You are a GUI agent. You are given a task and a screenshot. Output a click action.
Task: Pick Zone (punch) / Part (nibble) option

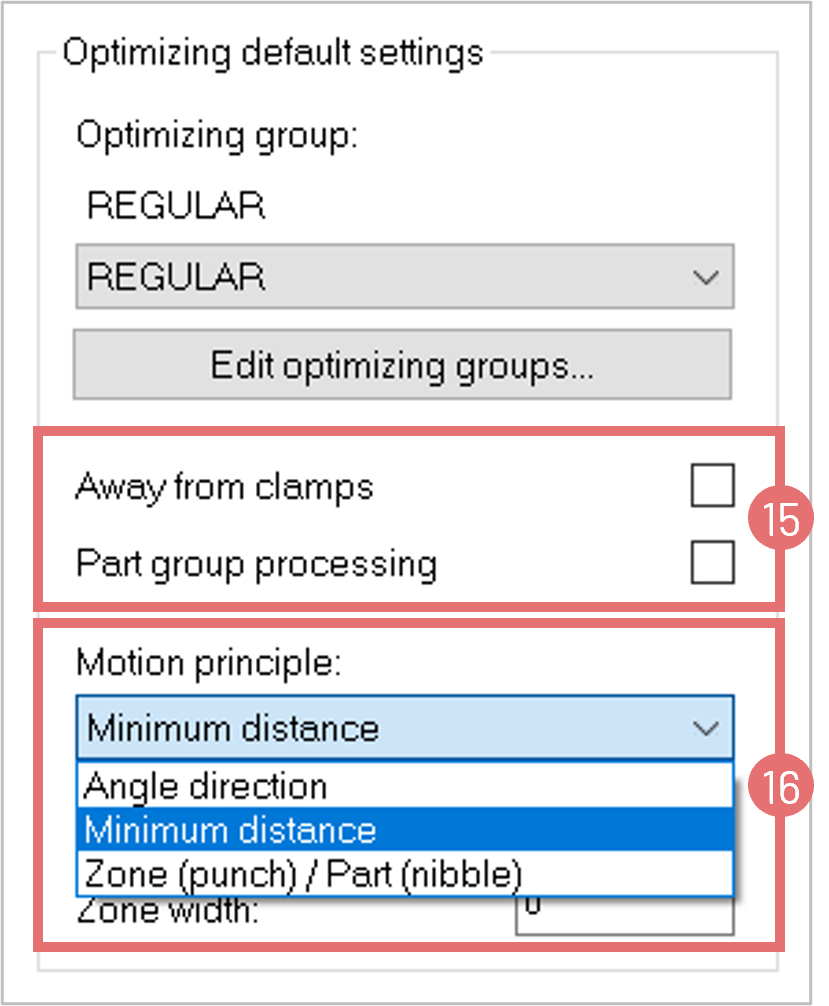click(x=302, y=874)
